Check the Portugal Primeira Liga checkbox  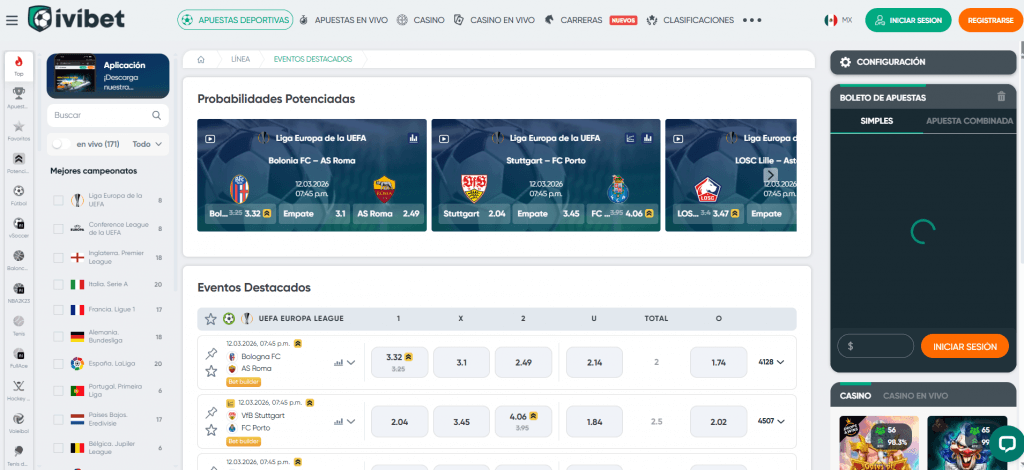point(59,390)
